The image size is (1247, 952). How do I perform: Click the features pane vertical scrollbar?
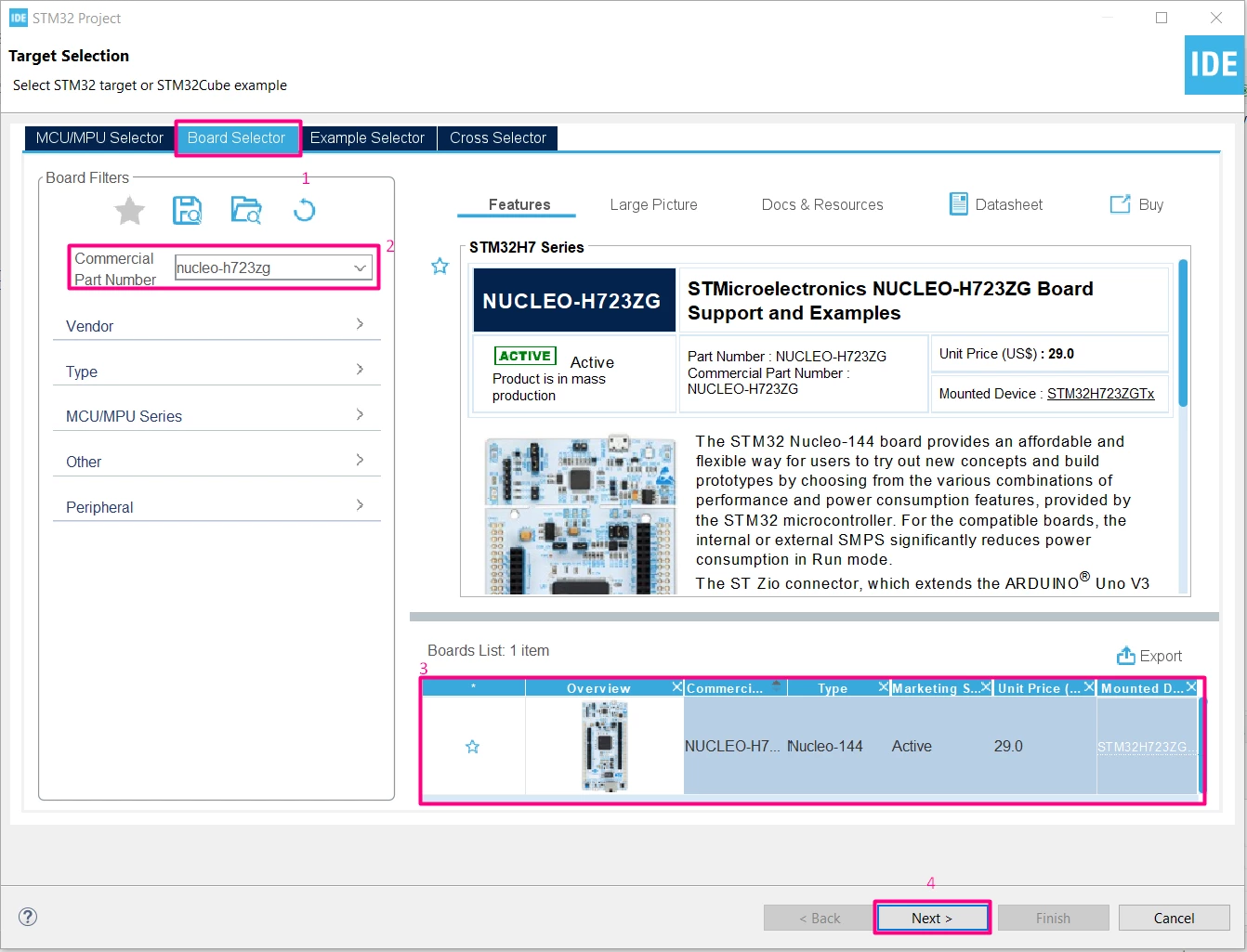pos(1183,333)
